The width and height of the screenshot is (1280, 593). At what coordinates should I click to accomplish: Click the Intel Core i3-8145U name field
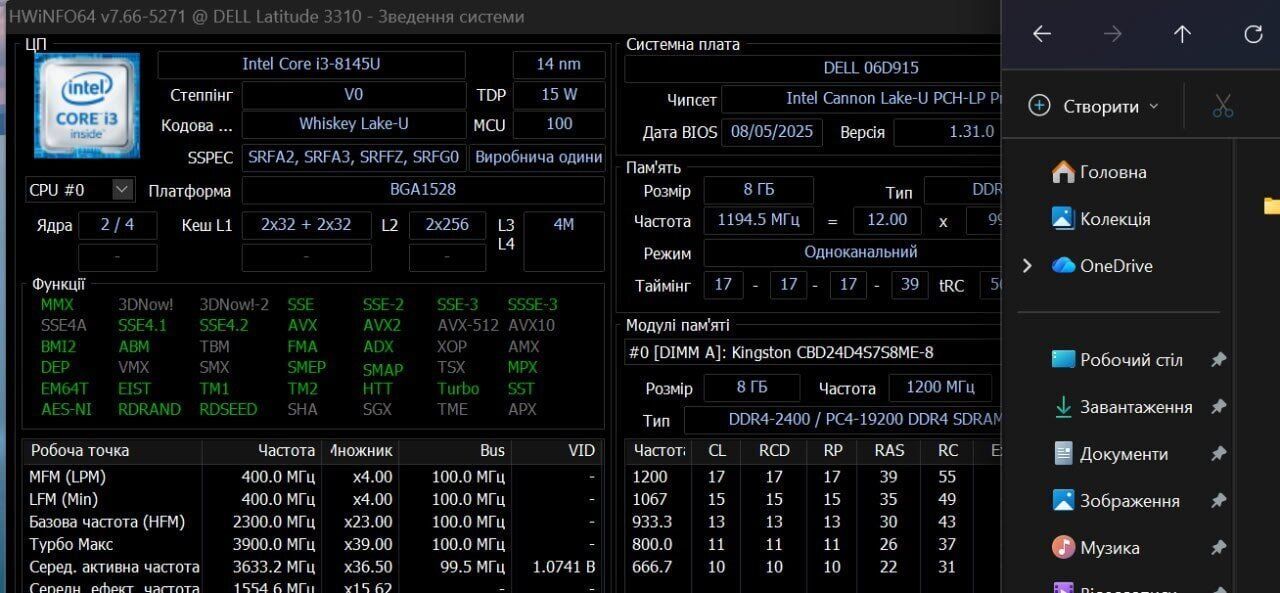point(311,65)
